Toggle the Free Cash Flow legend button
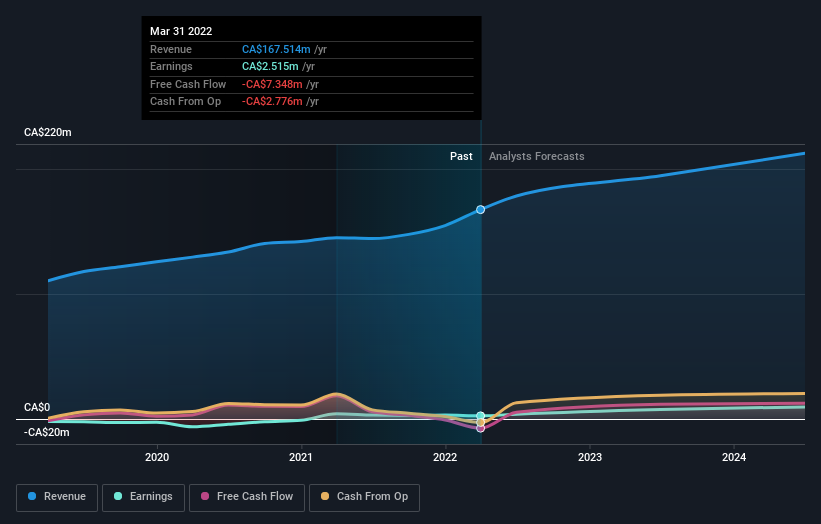 (247, 497)
